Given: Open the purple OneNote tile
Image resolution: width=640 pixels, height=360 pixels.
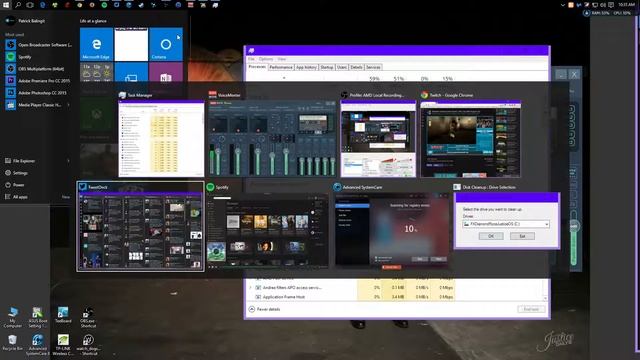Looking at the screenshot, I should tap(166, 72).
